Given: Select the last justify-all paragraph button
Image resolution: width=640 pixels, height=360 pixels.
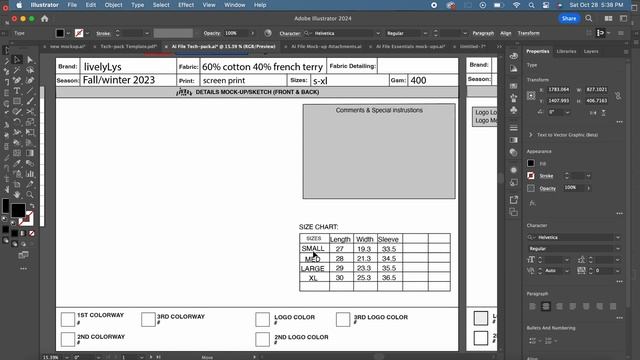Looking at the screenshot, I should point(613,307).
